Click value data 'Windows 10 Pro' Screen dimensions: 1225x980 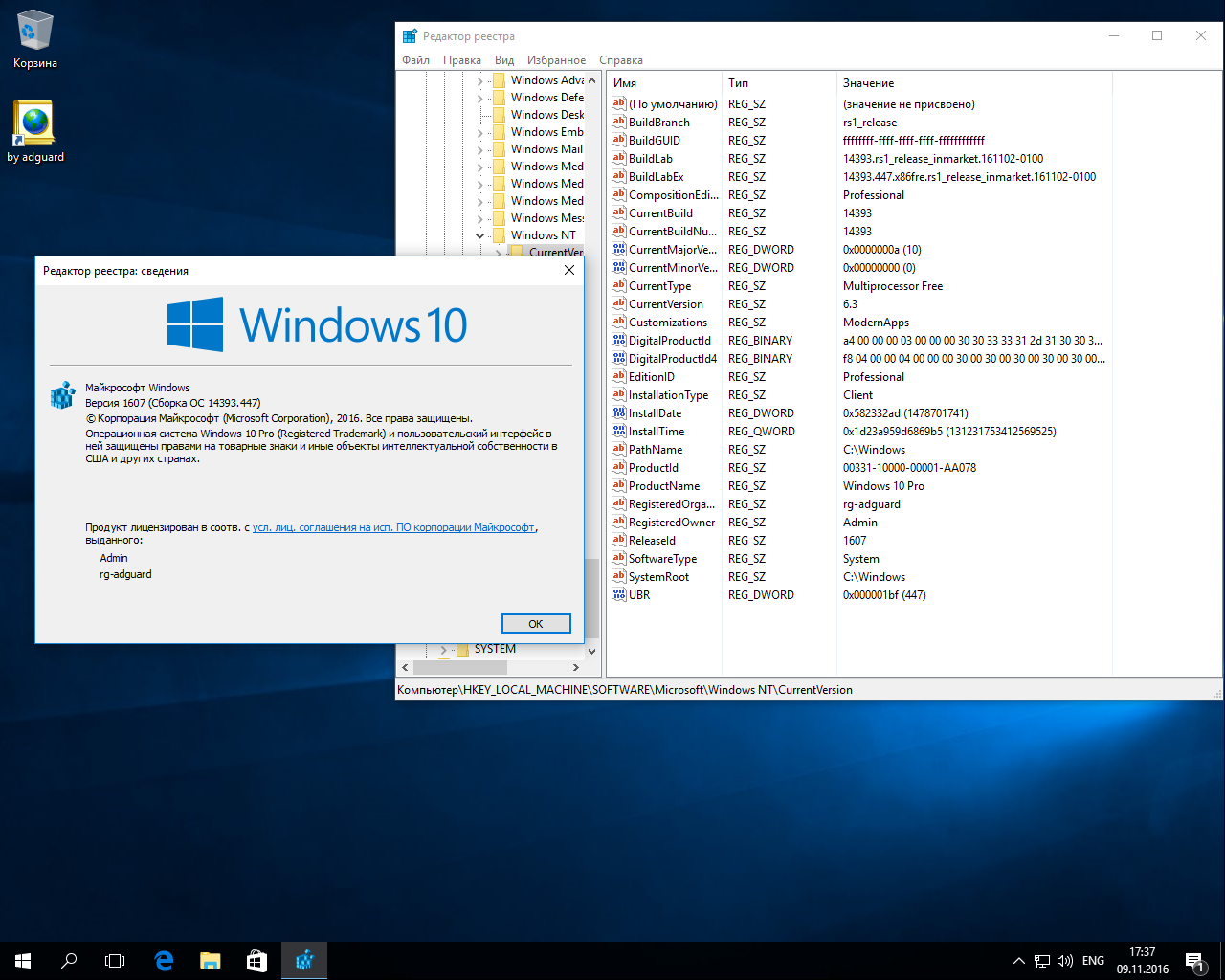pyautogui.click(x=883, y=486)
